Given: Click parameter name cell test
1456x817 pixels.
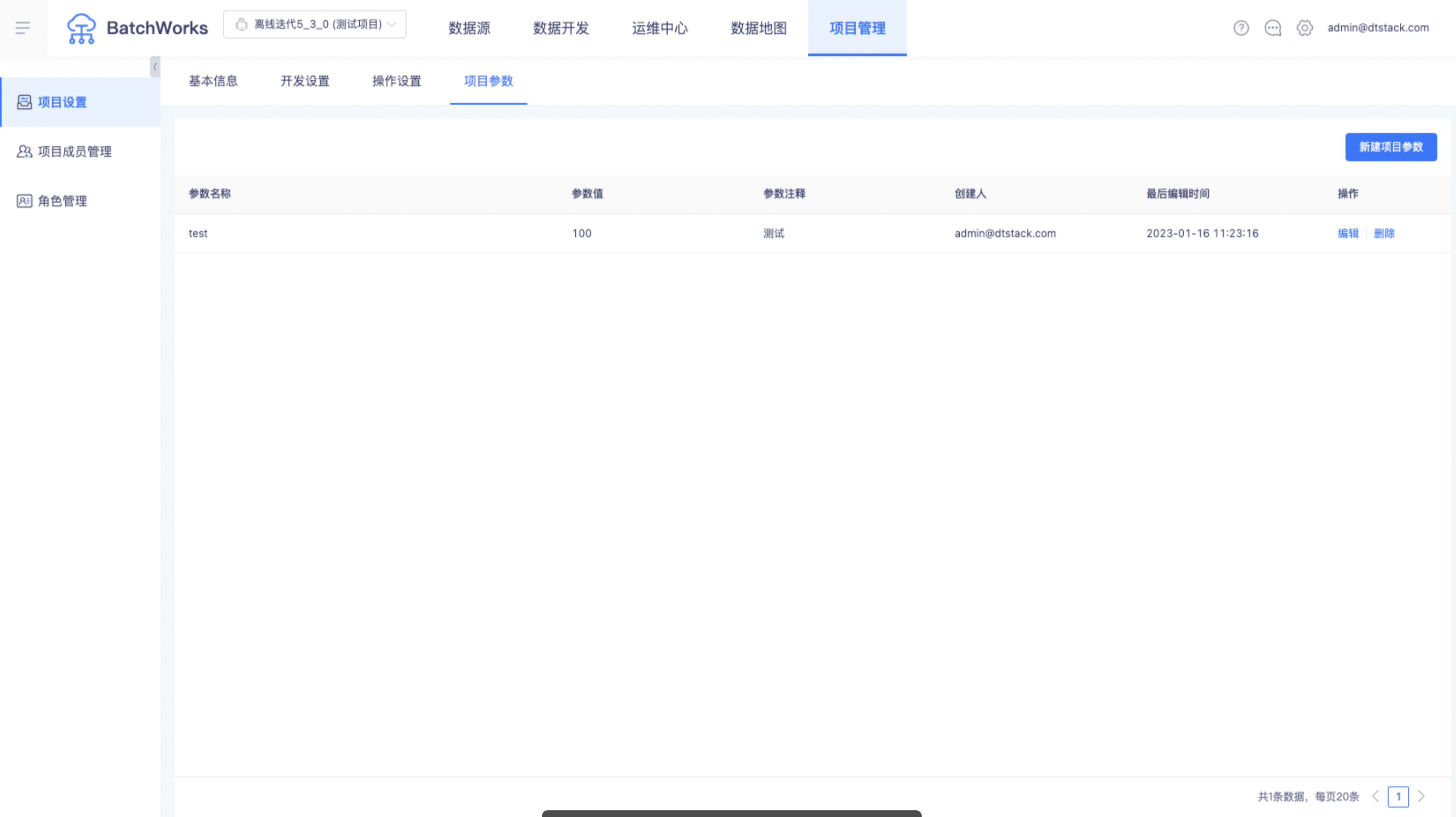Looking at the screenshot, I should click(x=198, y=233).
